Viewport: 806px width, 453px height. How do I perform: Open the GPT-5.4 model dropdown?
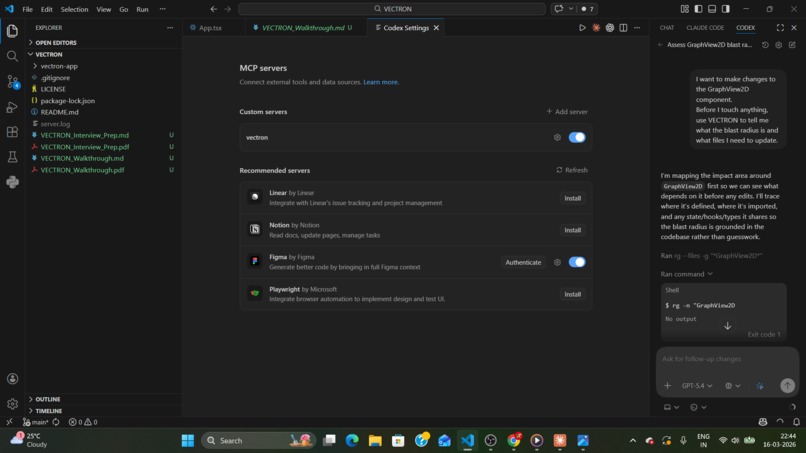(x=697, y=386)
